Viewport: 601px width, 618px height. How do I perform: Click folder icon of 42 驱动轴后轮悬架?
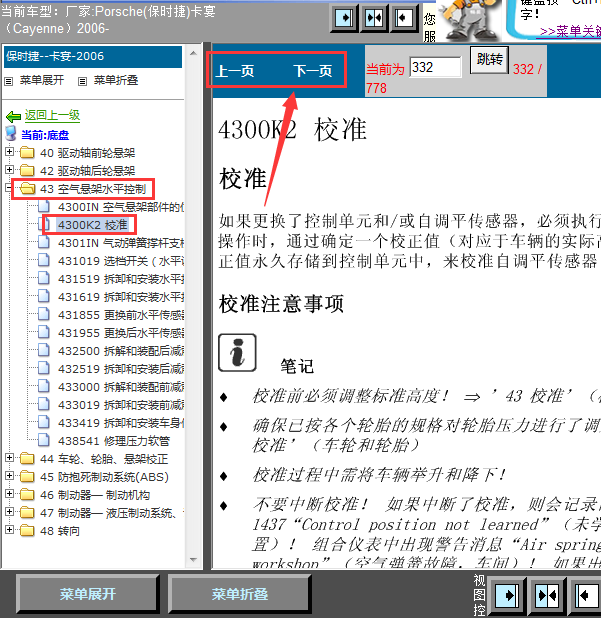[x=27, y=170]
